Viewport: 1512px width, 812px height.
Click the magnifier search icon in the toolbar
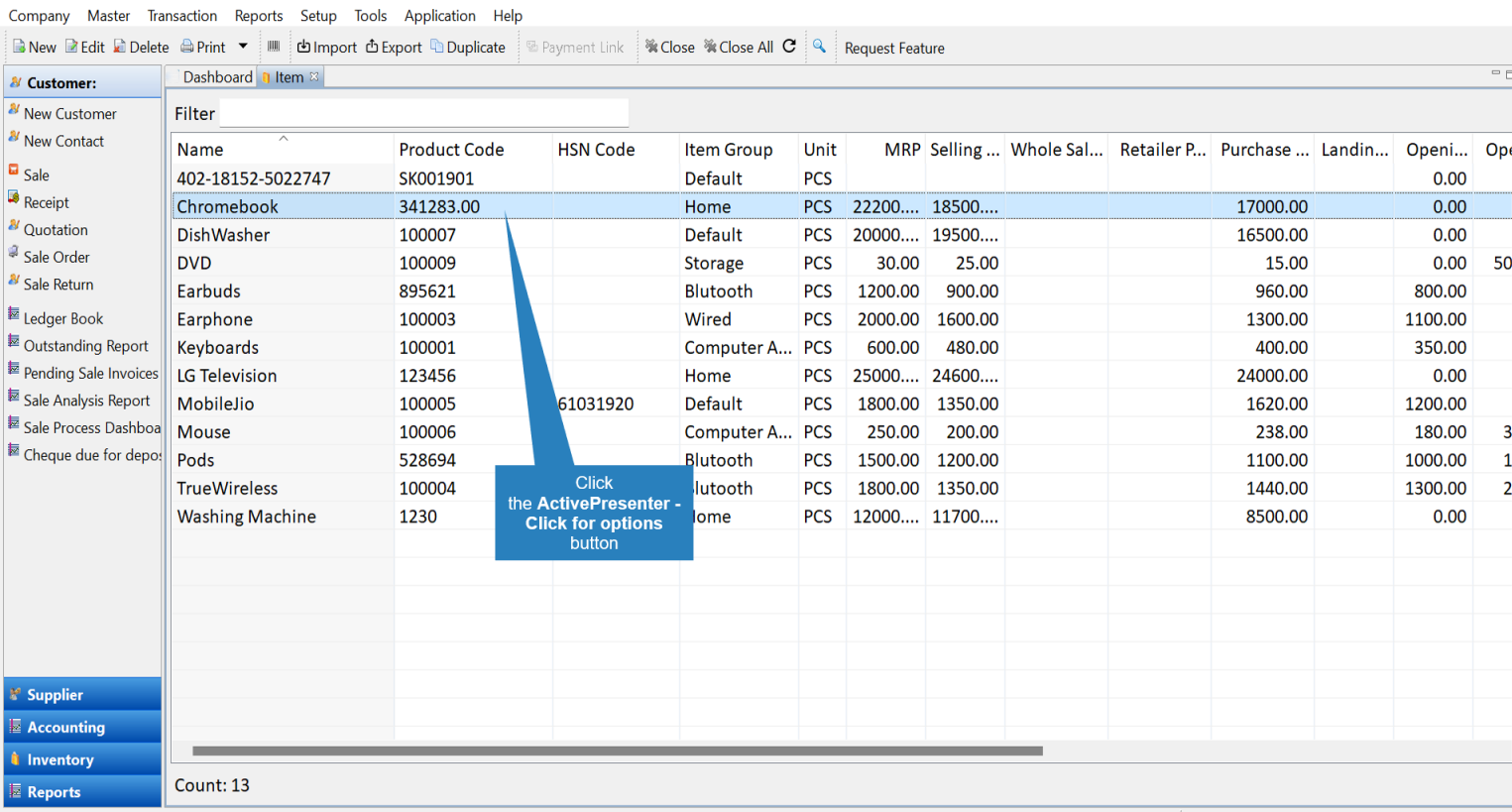[819, 46]
